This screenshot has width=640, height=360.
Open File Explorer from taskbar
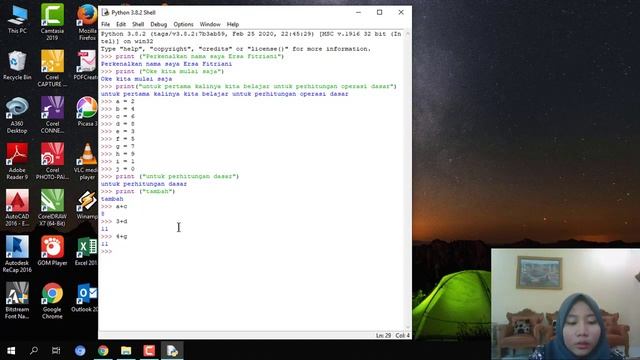pos(126,351)
